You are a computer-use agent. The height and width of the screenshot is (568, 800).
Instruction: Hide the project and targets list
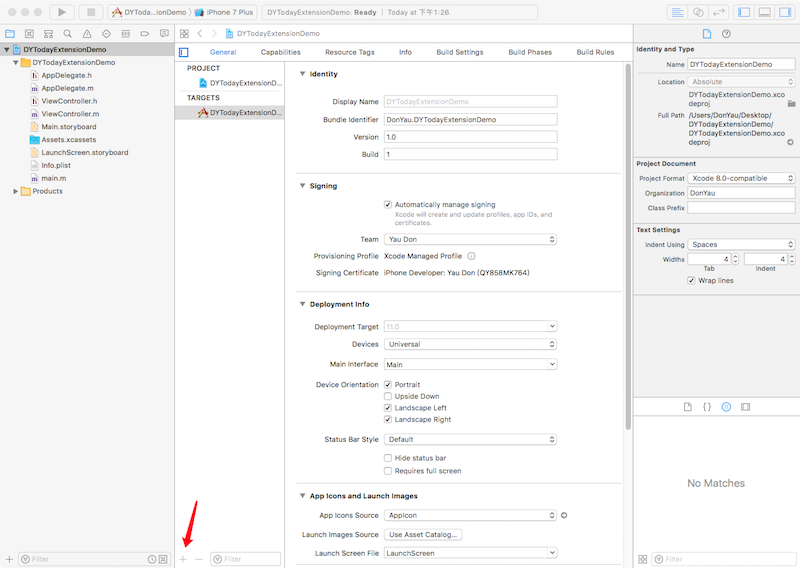pos(184,52)
